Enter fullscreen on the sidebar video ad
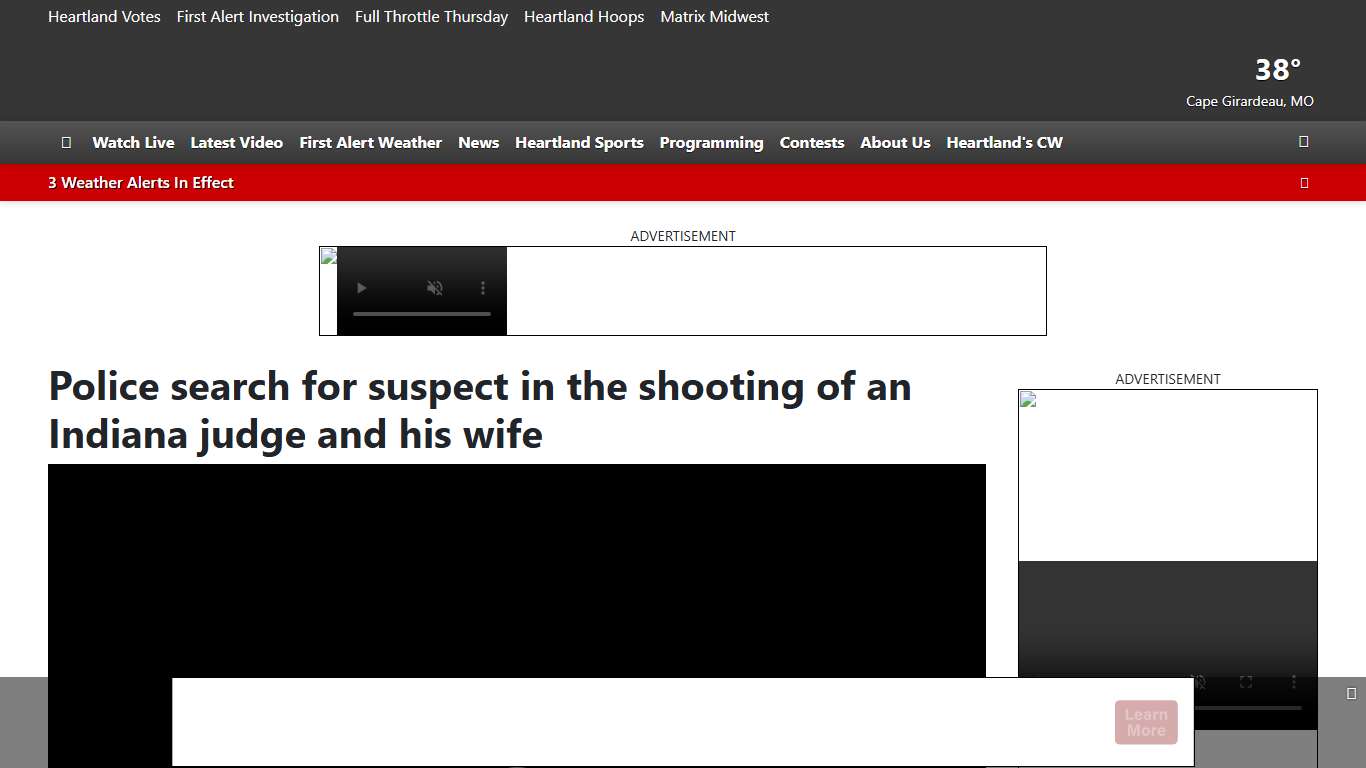1366x768 pixels. point(1246,682)
